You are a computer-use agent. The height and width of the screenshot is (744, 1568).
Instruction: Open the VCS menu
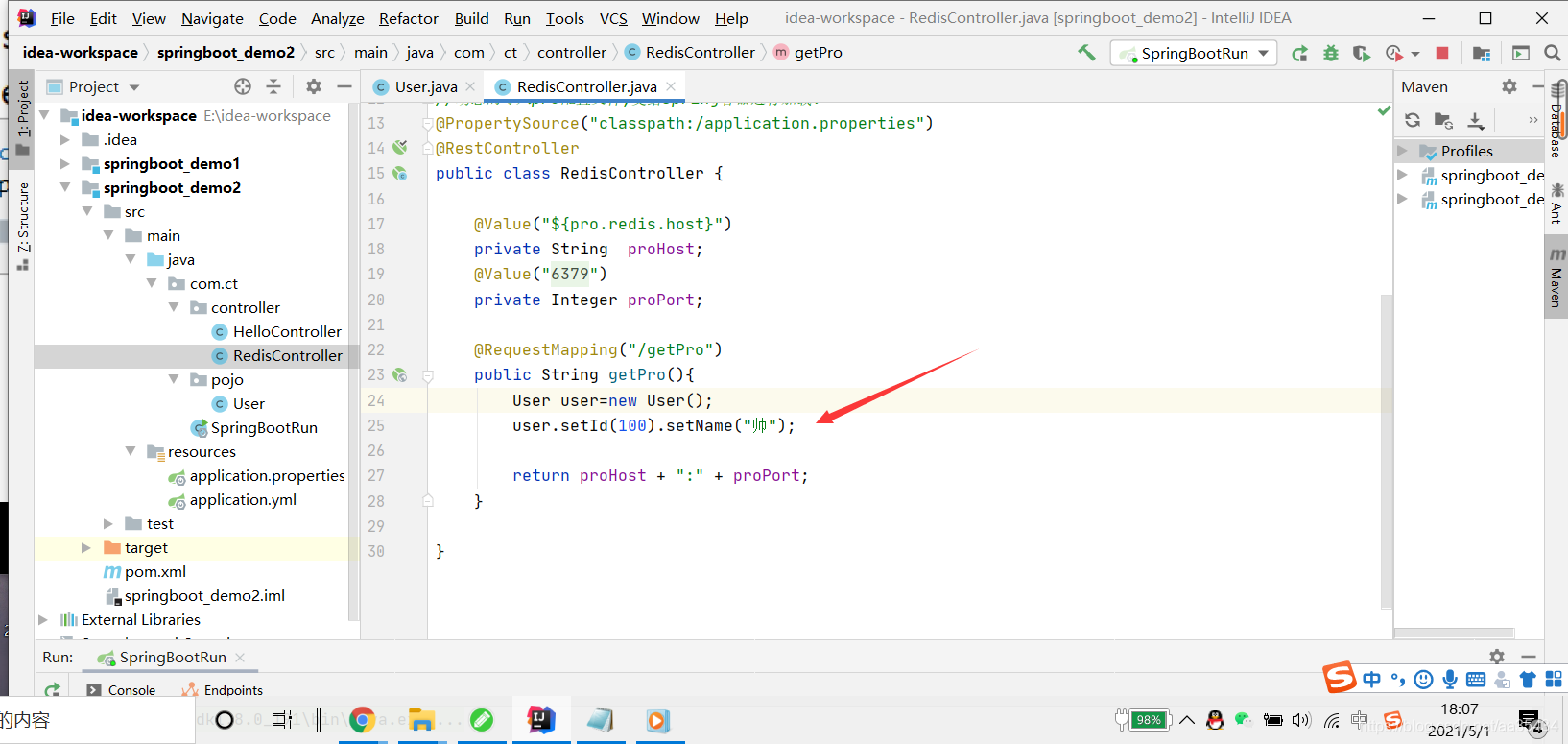tap(613, 18)
